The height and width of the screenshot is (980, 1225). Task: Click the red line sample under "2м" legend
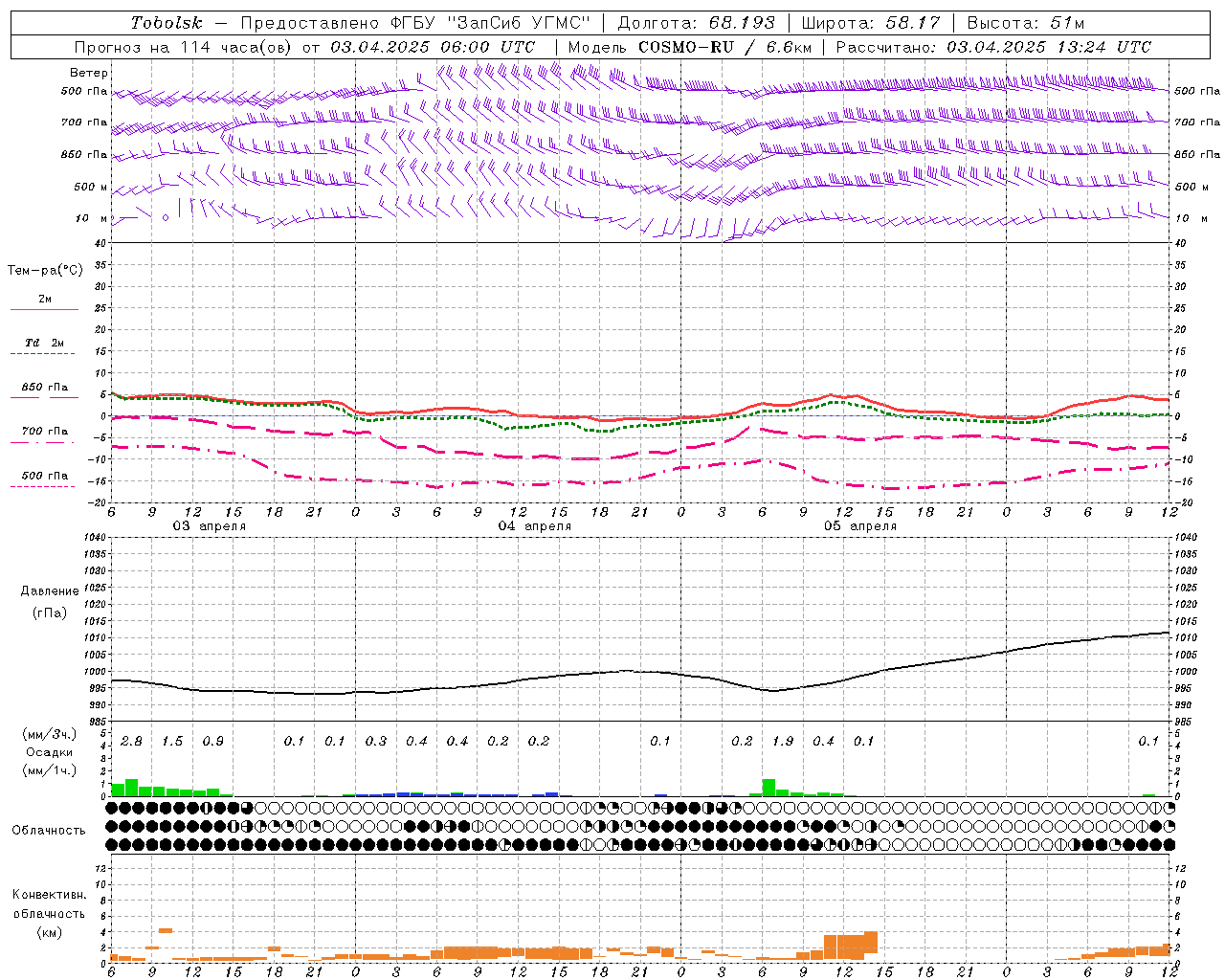click(44, 310)
